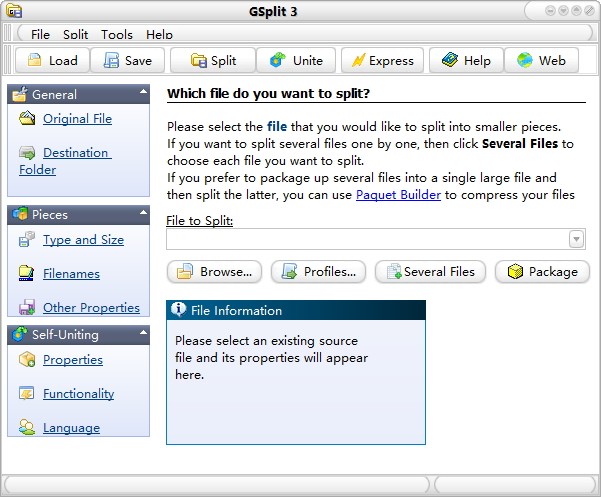Open the Split menu in menu bar
This screenshot has height=497, width=601.
pos(75,35)
